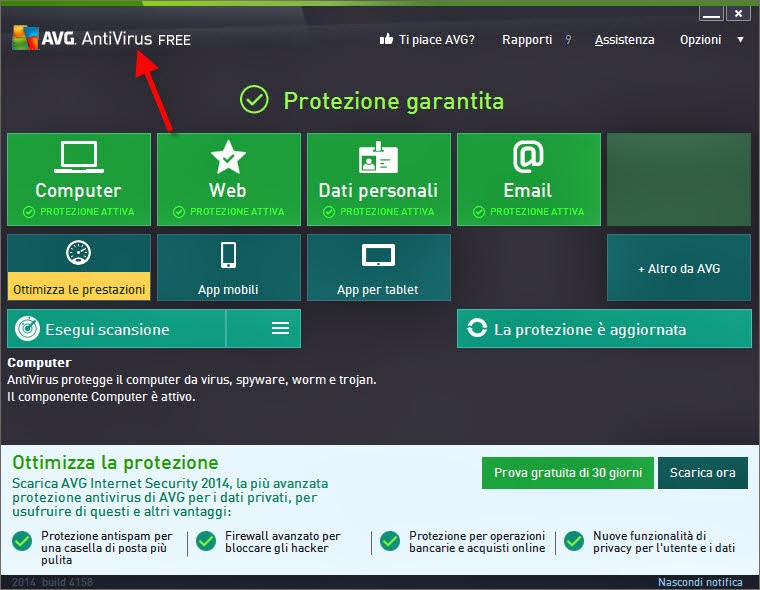Click Email PROTEZIONE ATTIVA status text

pos(537,212)
